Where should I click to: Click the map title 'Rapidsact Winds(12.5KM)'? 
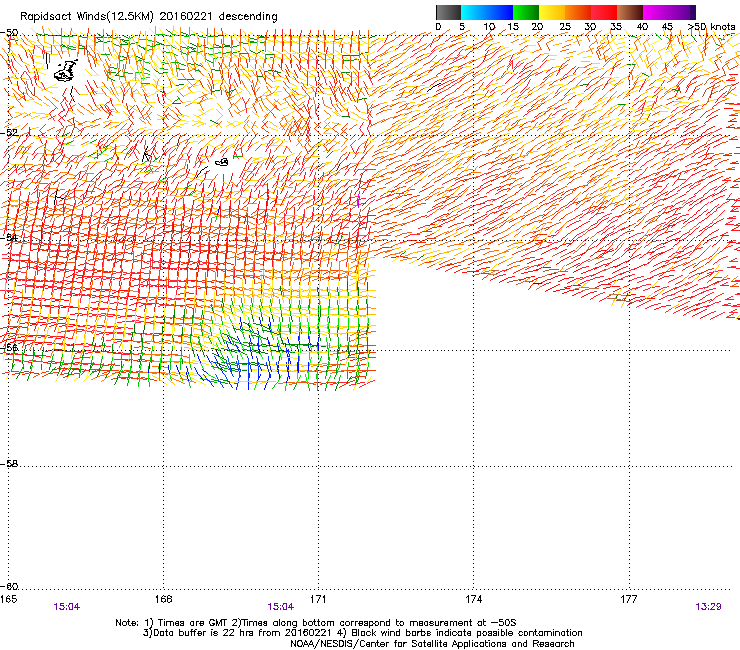point(87,17)
